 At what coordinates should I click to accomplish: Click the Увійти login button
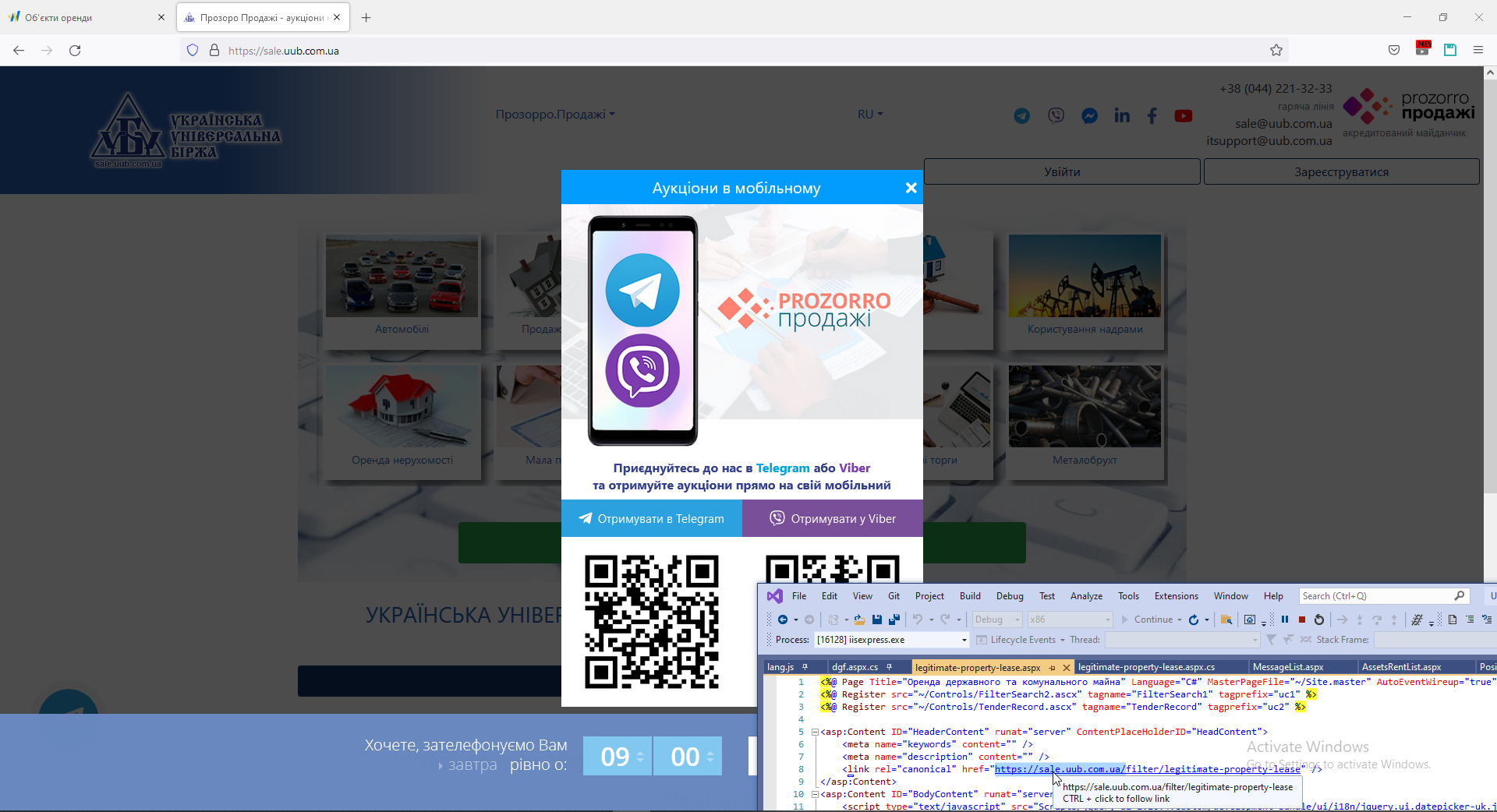tap(1062, 172)
